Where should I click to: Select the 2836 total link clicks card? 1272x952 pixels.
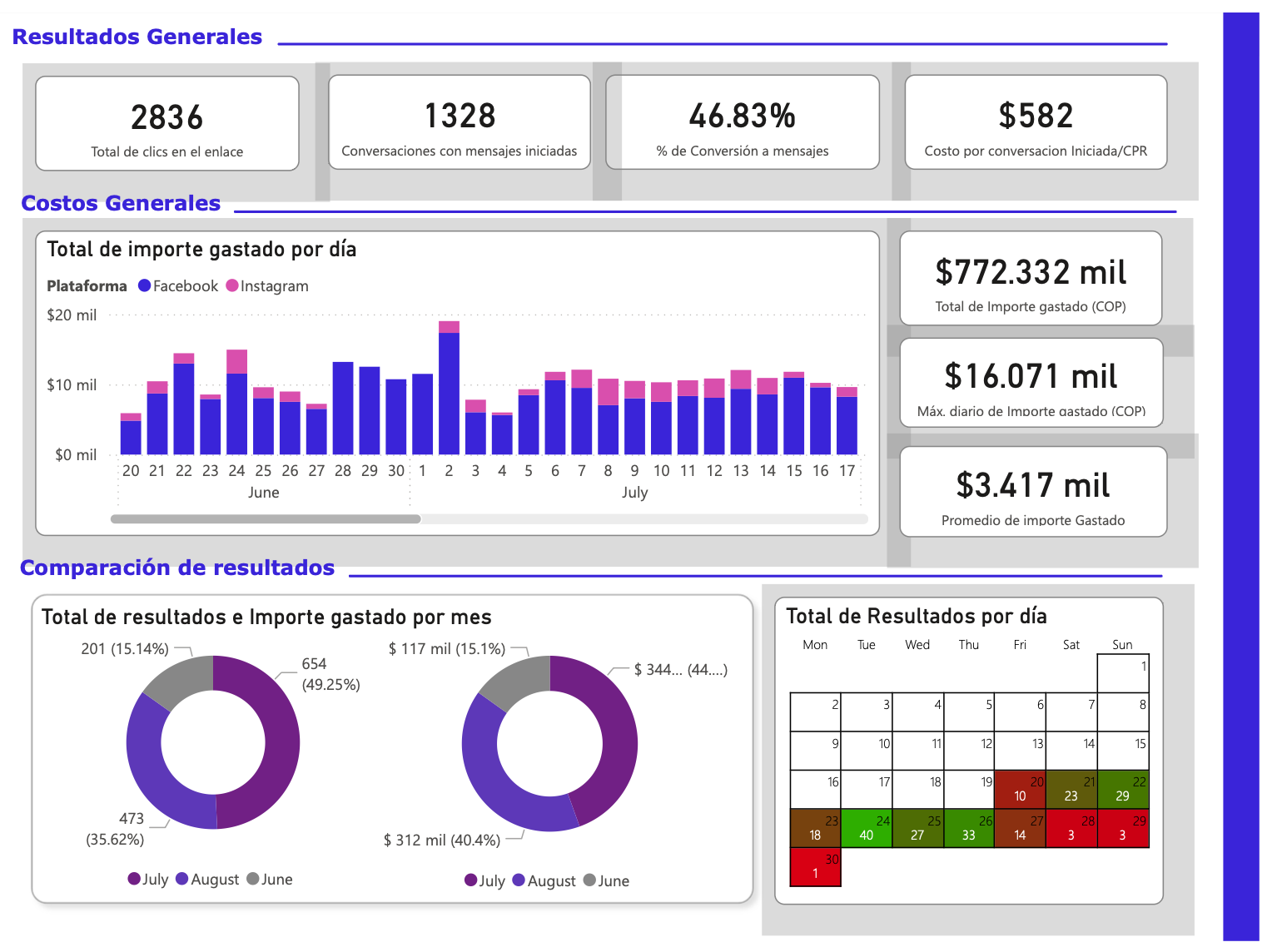[167, 124]
